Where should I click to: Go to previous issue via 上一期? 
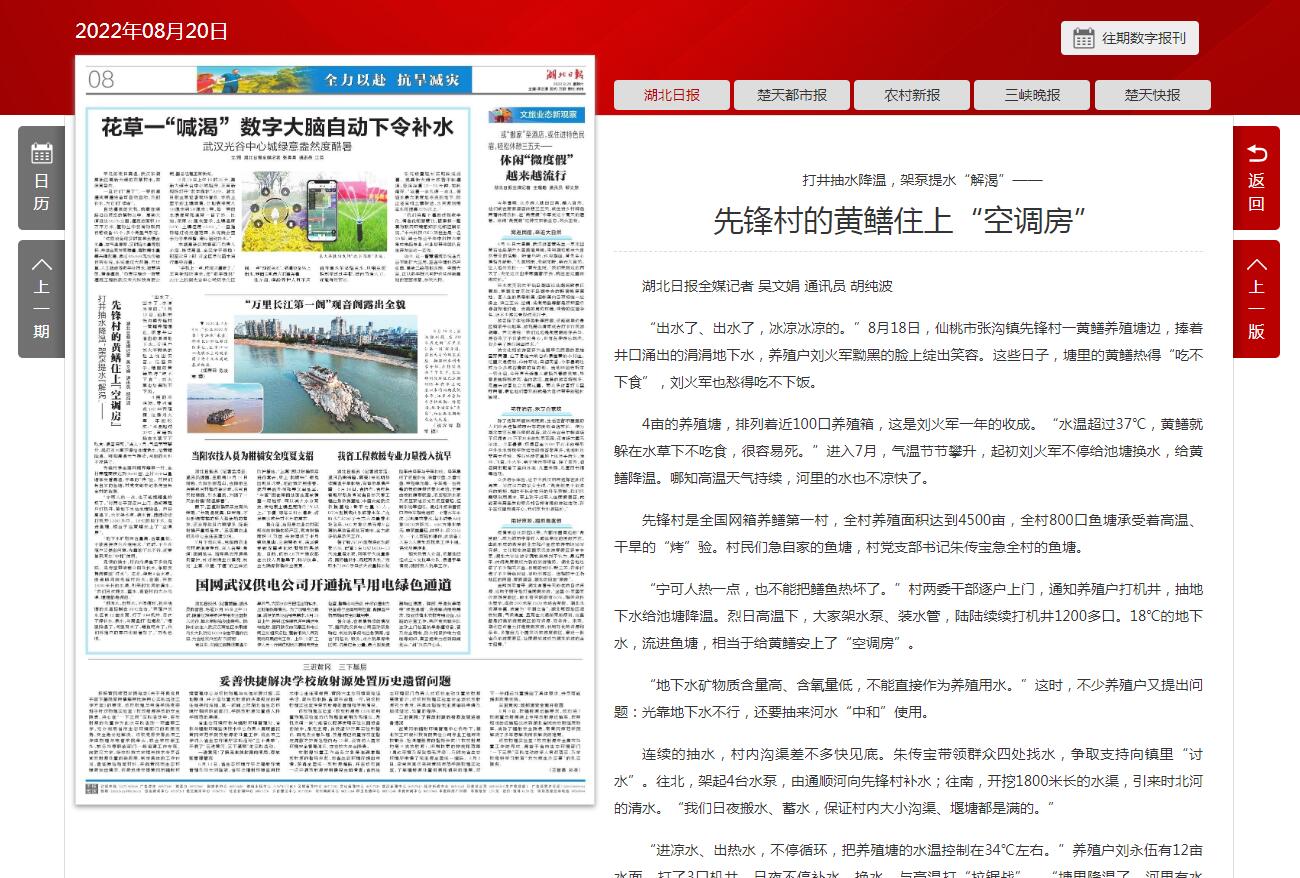pyautogui.click(x=41, y=298)
